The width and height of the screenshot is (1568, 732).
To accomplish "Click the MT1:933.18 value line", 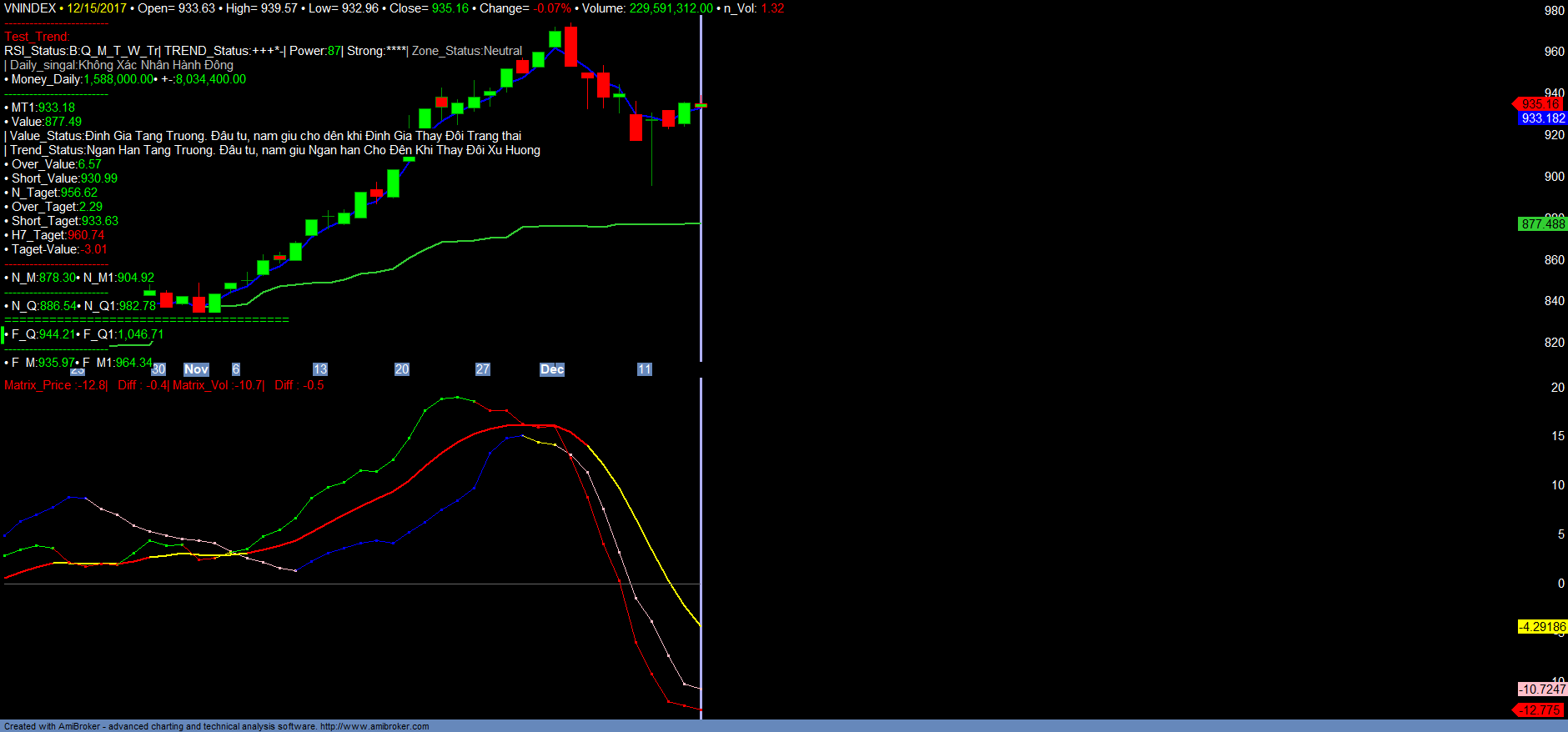I will coord(43,108).
